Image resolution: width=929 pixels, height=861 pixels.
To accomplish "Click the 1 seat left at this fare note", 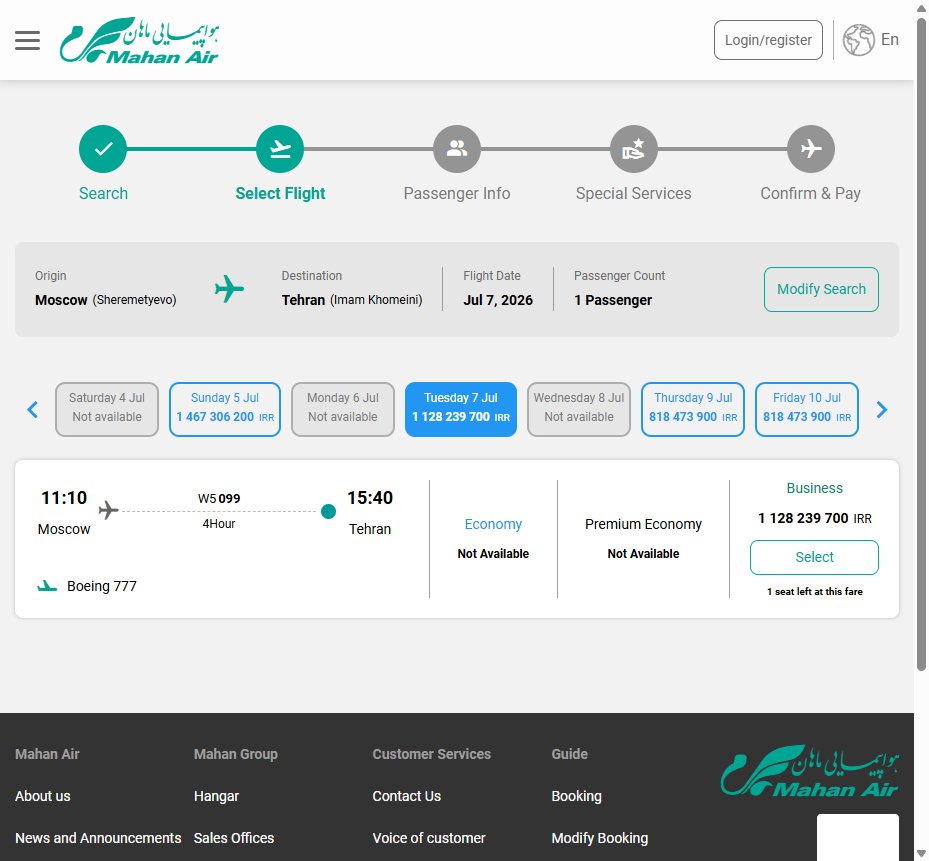I will pyautogui.click(x=815, y=591).
